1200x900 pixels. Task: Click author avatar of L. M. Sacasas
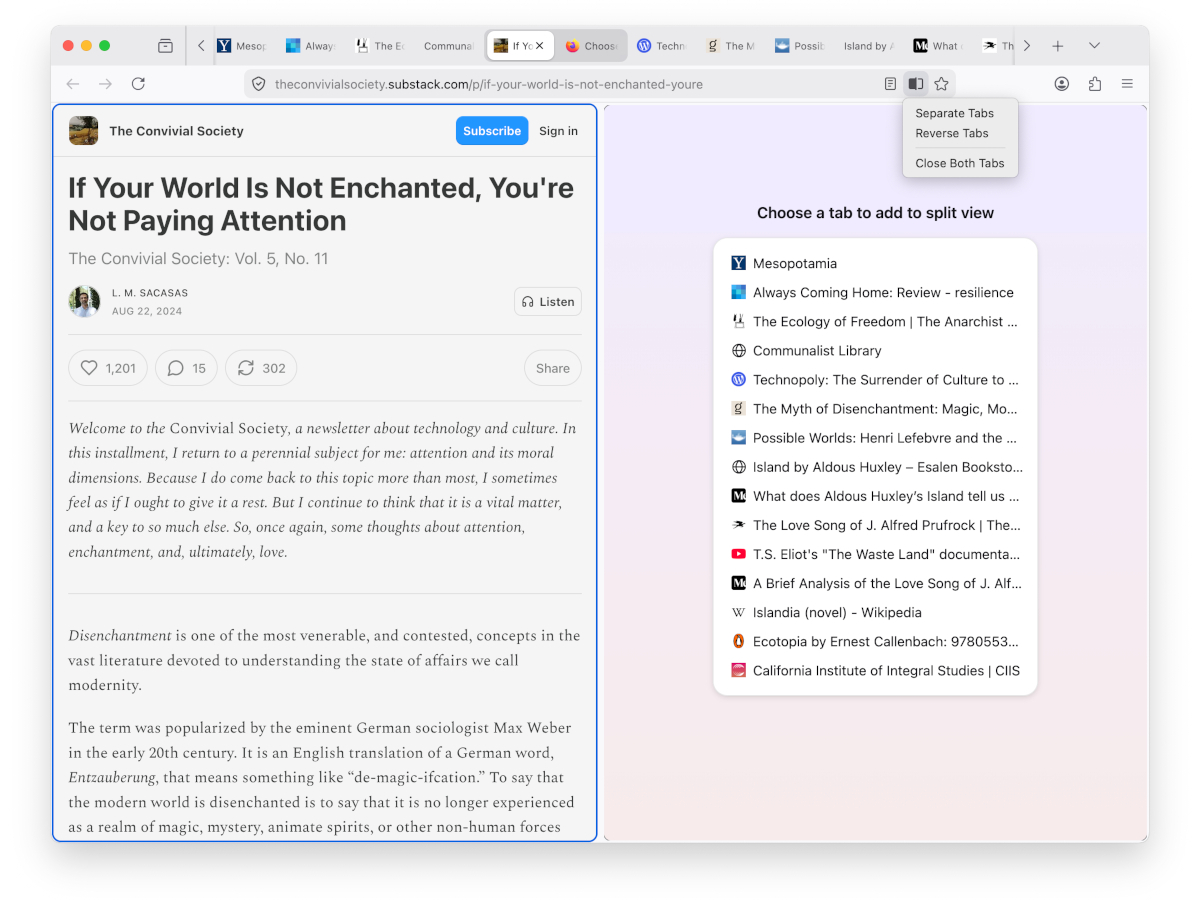[x=84, y=302]
